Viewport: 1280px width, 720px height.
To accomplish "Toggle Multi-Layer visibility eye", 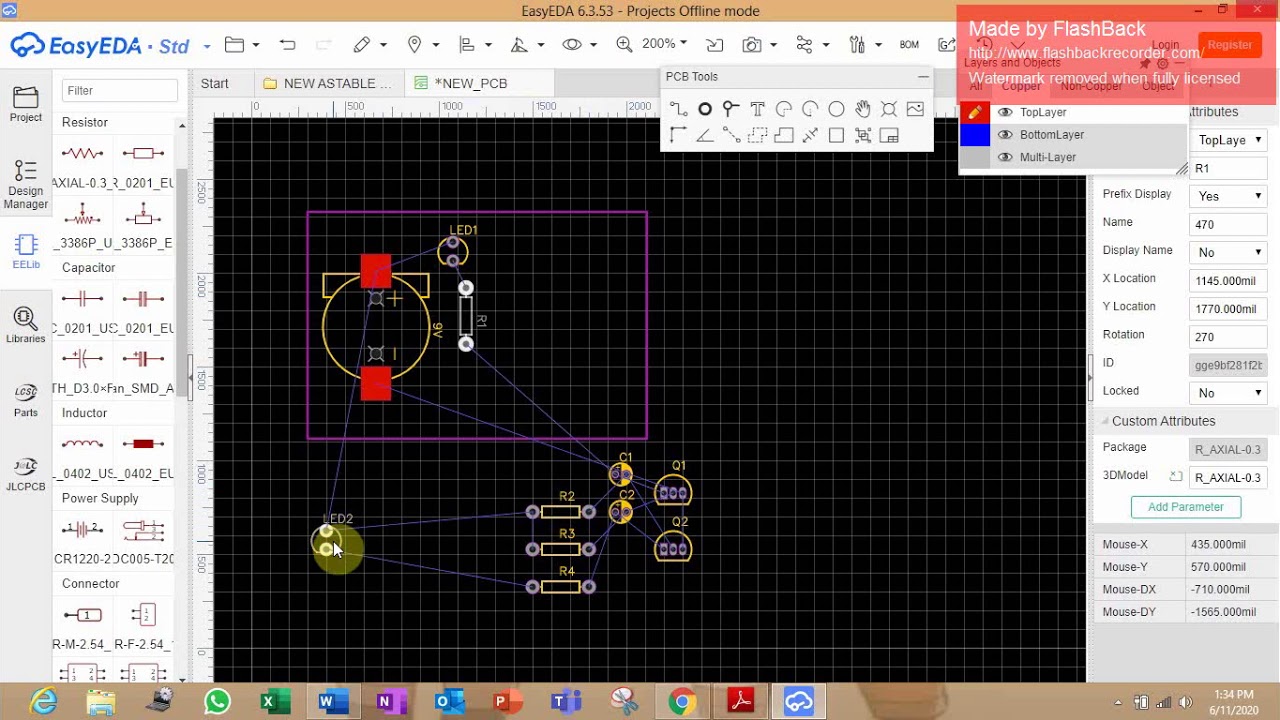I will [x=1005, y=157].
